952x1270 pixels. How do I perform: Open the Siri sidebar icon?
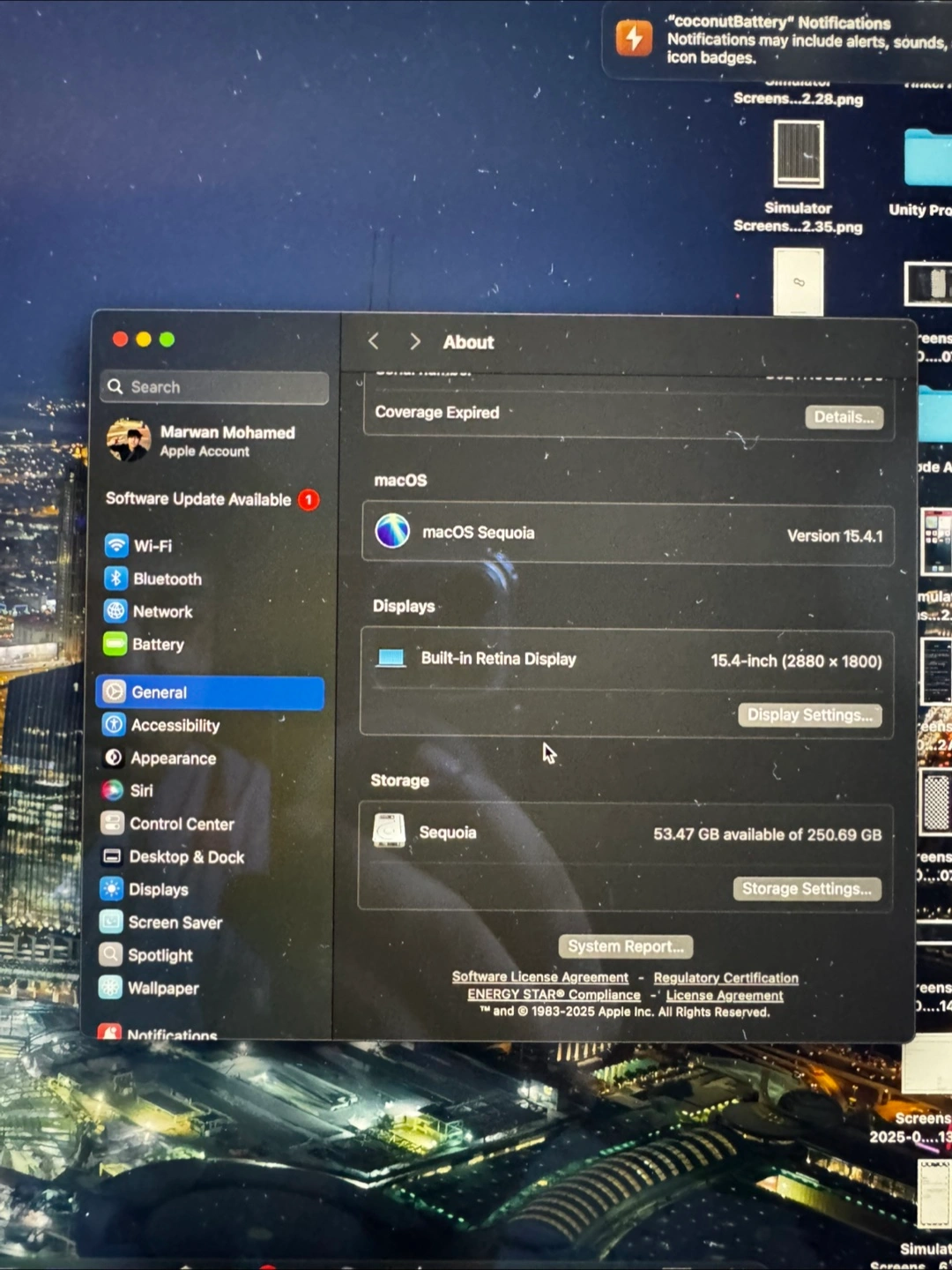pyautogui.click(x=113, y=789)
